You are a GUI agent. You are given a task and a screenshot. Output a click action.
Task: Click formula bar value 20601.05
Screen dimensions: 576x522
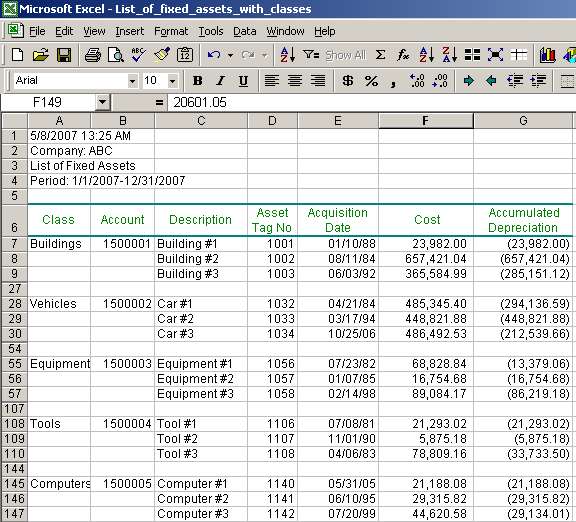(x=200, y=102)
